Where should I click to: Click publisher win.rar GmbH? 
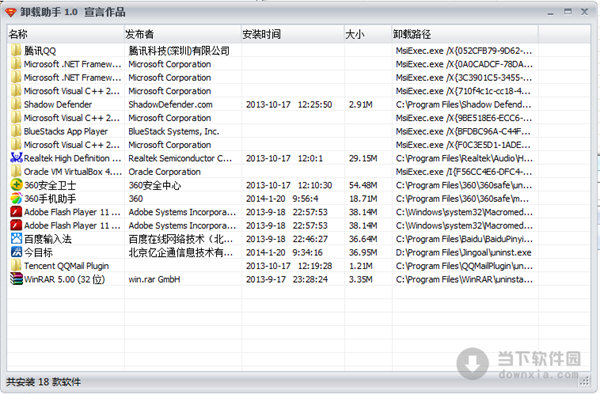click(154, 279)
